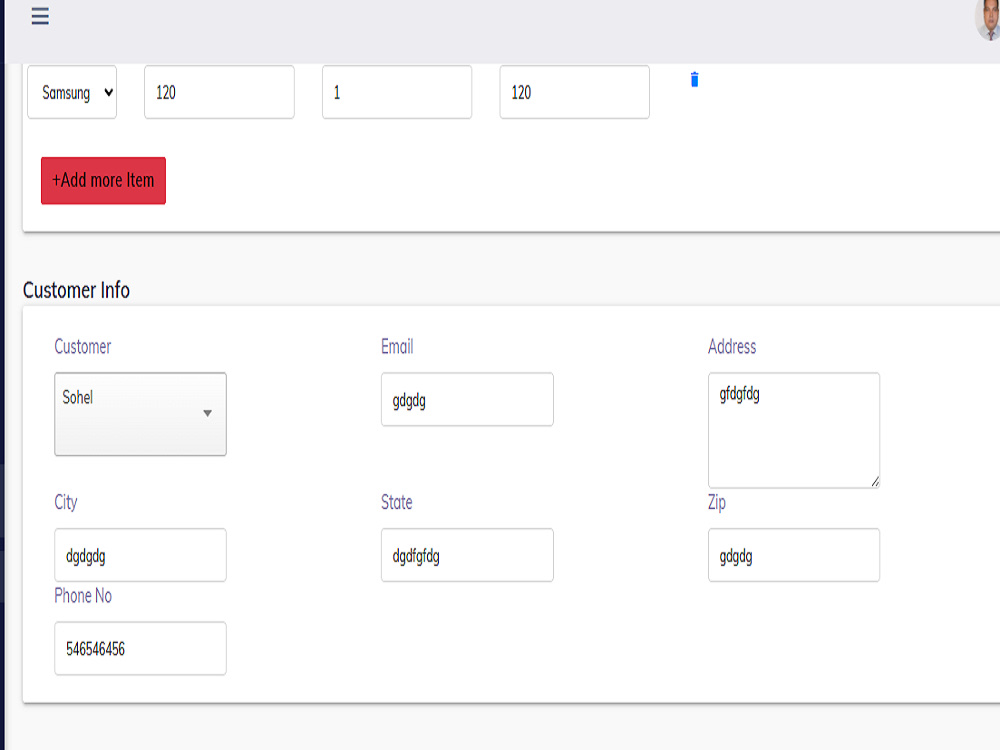
Task: Grab the Address textarea resize handle
Action: click(875, 482)
